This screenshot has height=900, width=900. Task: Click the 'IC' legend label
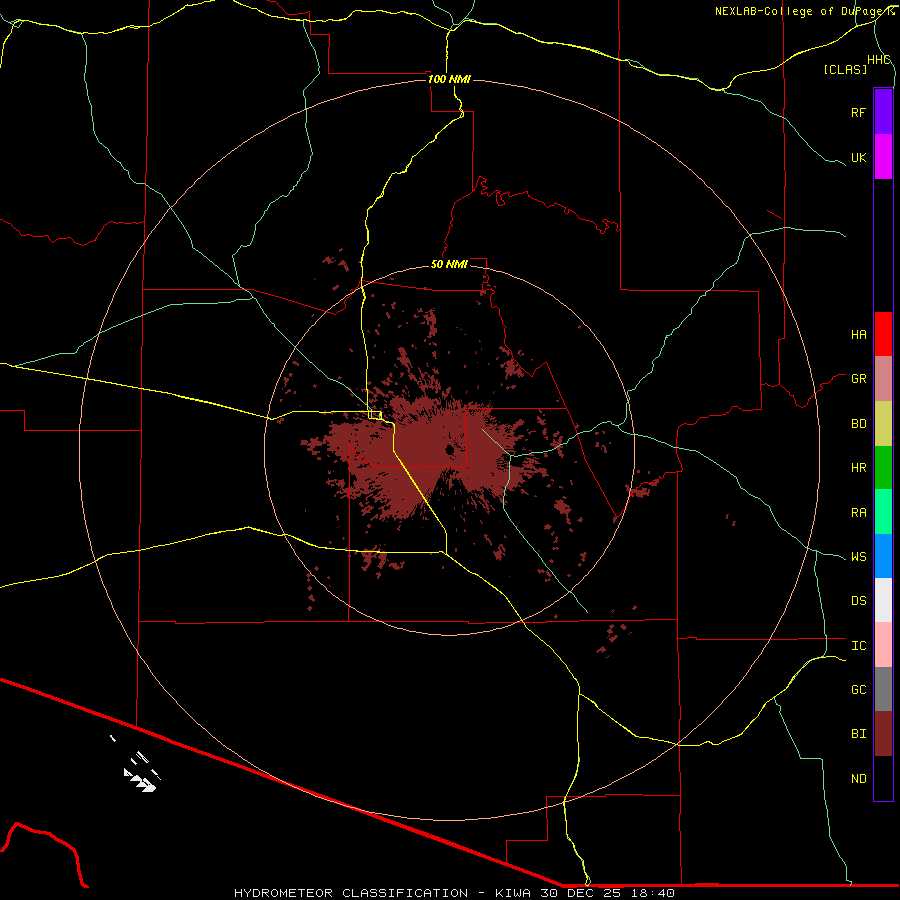point(858,646)
